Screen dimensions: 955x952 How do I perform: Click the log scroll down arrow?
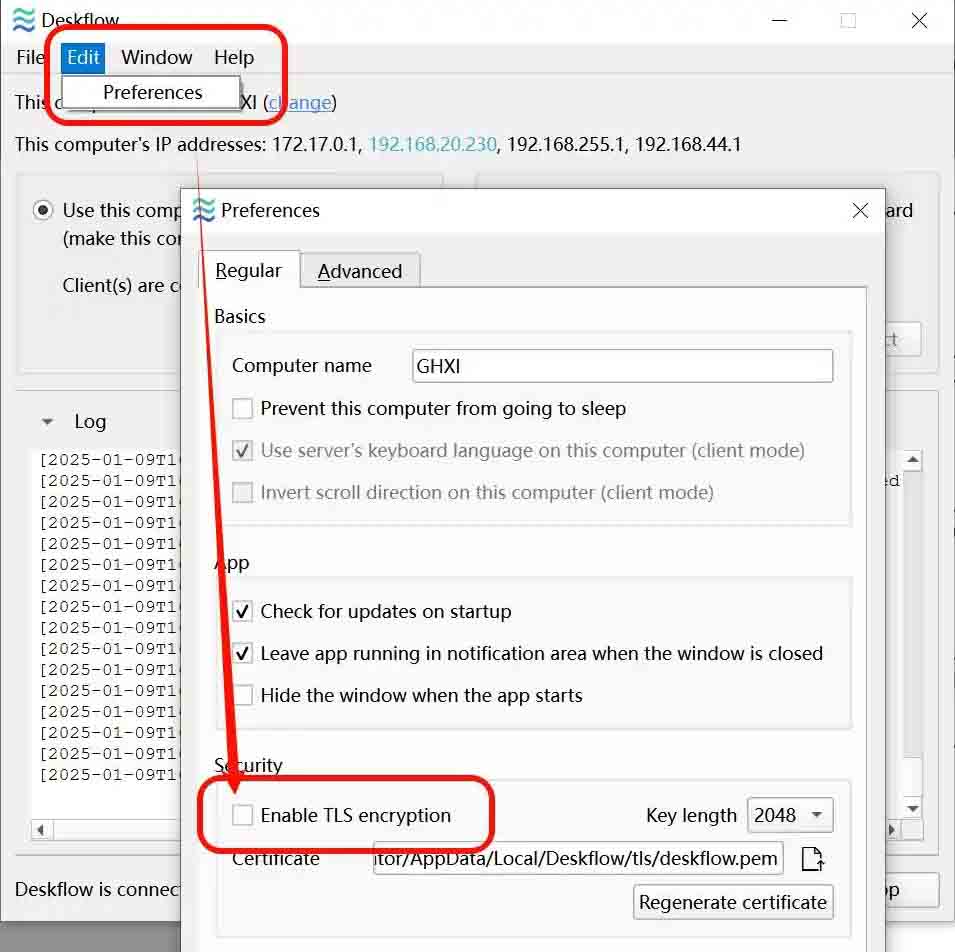point(912,808)
